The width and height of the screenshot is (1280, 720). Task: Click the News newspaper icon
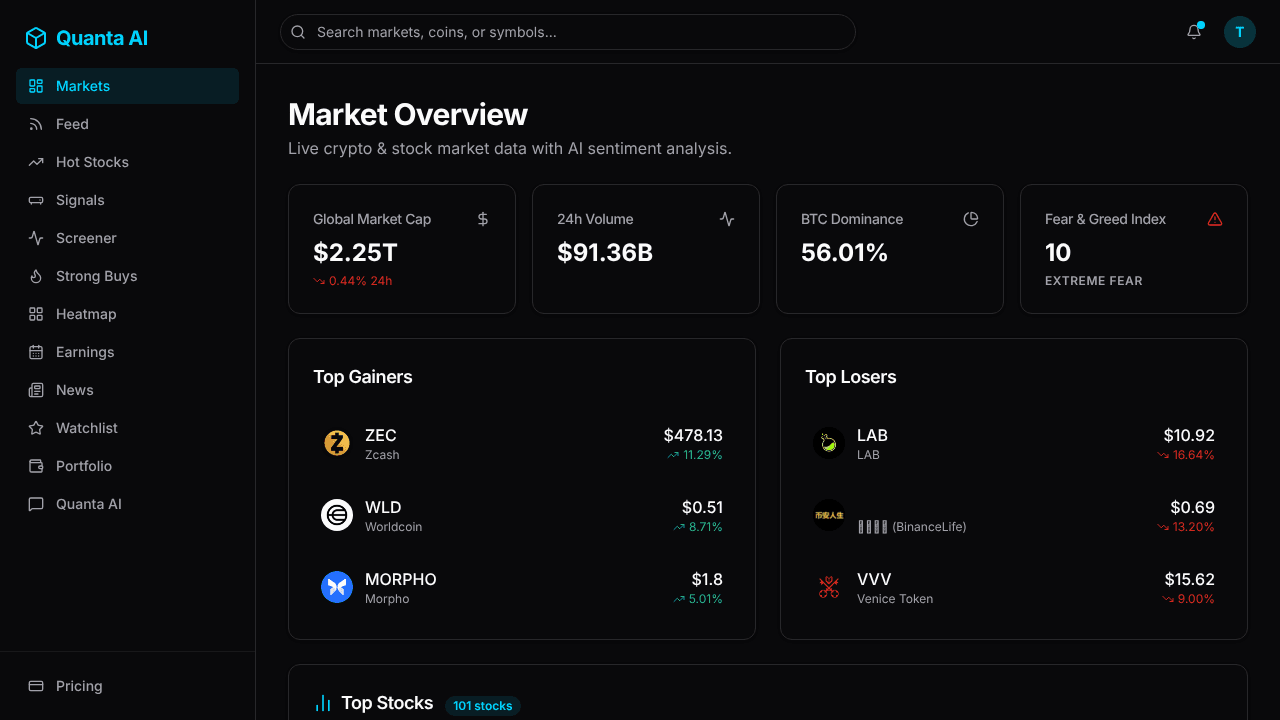[x=36, y=390]
